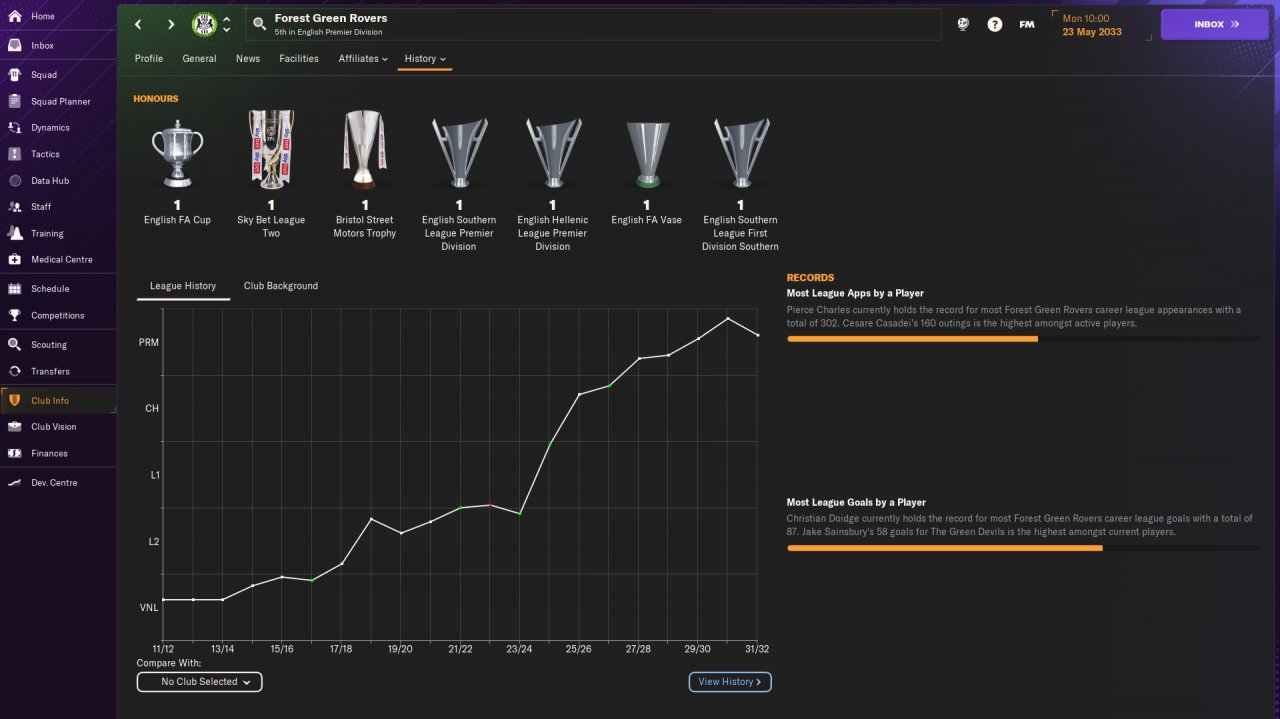Expand the Affiliates dropdown
The width and height of the screenshot is (1280, 719).
(x=363, y=59)
